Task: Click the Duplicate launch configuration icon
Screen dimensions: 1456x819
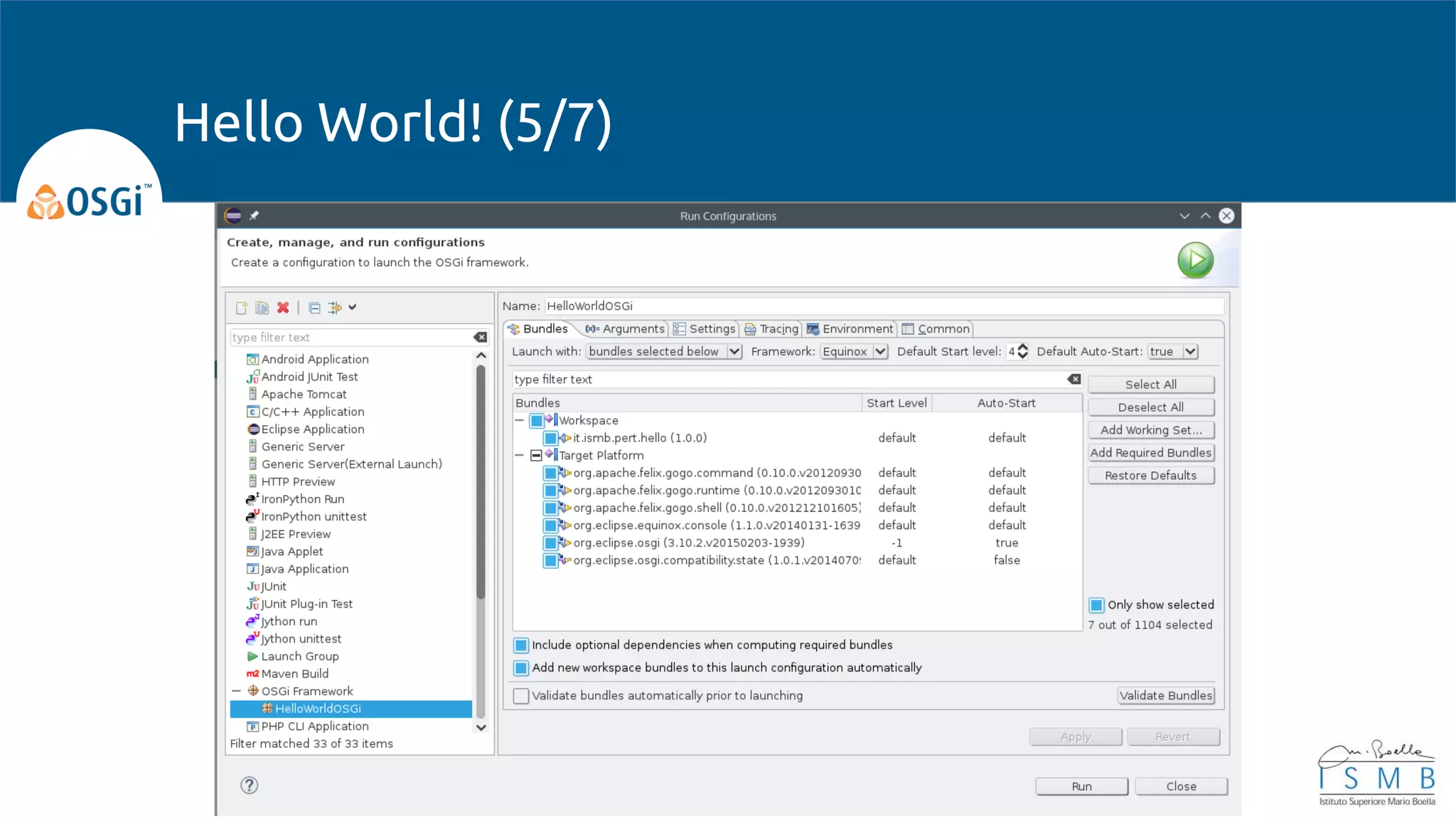Action: tap(262, 308)
